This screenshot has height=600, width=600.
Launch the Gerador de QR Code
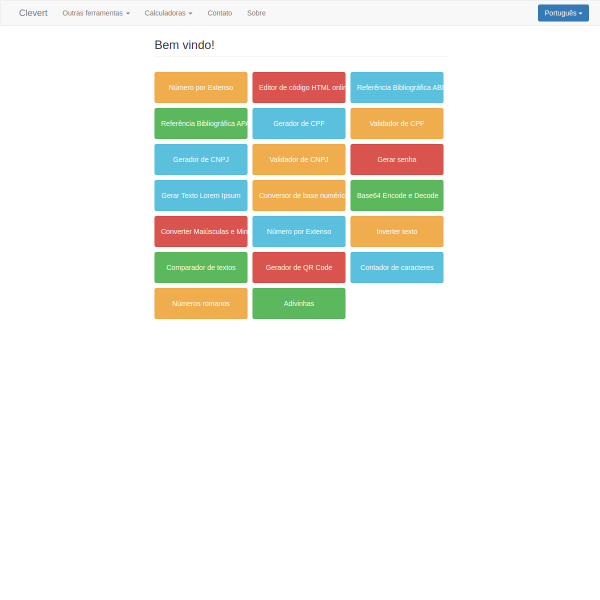pyautogui.click(x=299, y=267)
